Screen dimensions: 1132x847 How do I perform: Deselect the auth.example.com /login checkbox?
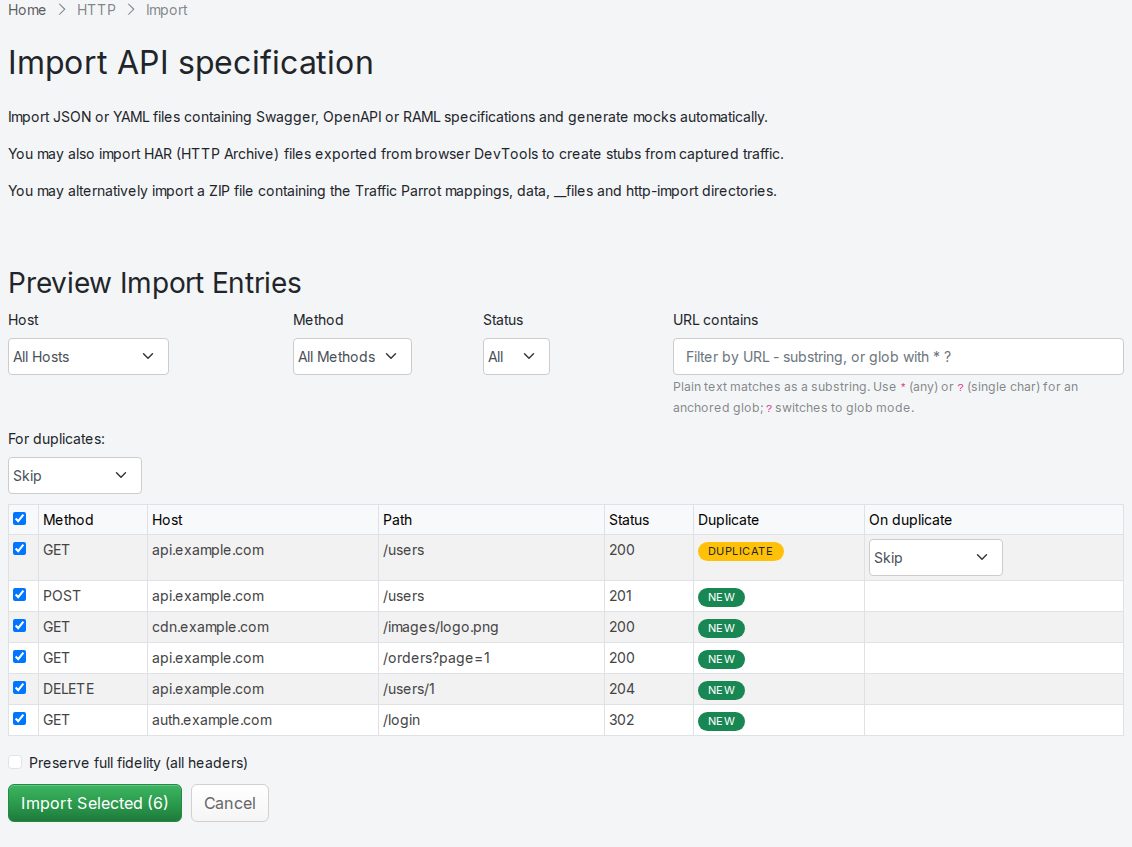tap(19, 718)
